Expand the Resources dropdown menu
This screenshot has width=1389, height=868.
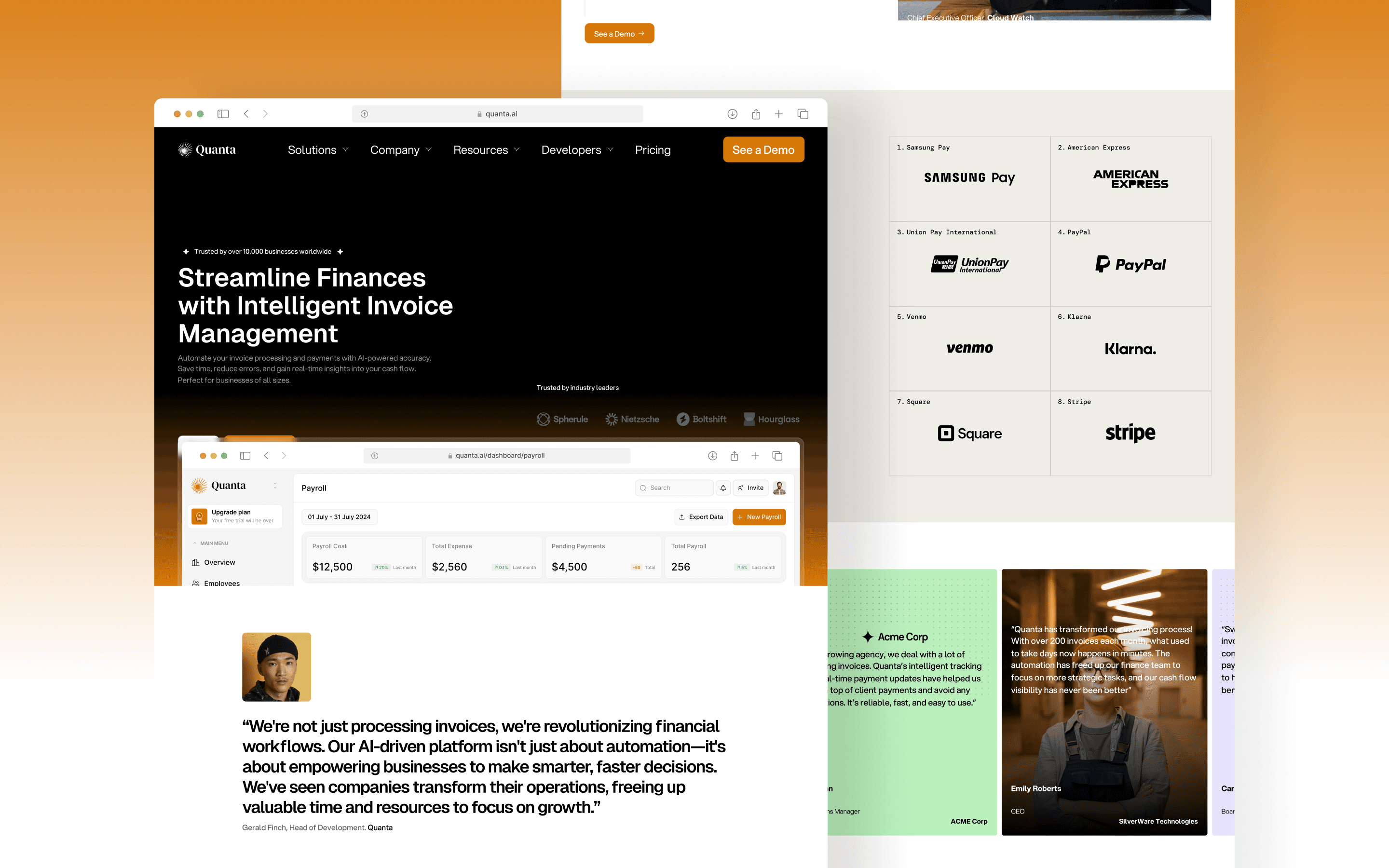click(x=487, y=150)
